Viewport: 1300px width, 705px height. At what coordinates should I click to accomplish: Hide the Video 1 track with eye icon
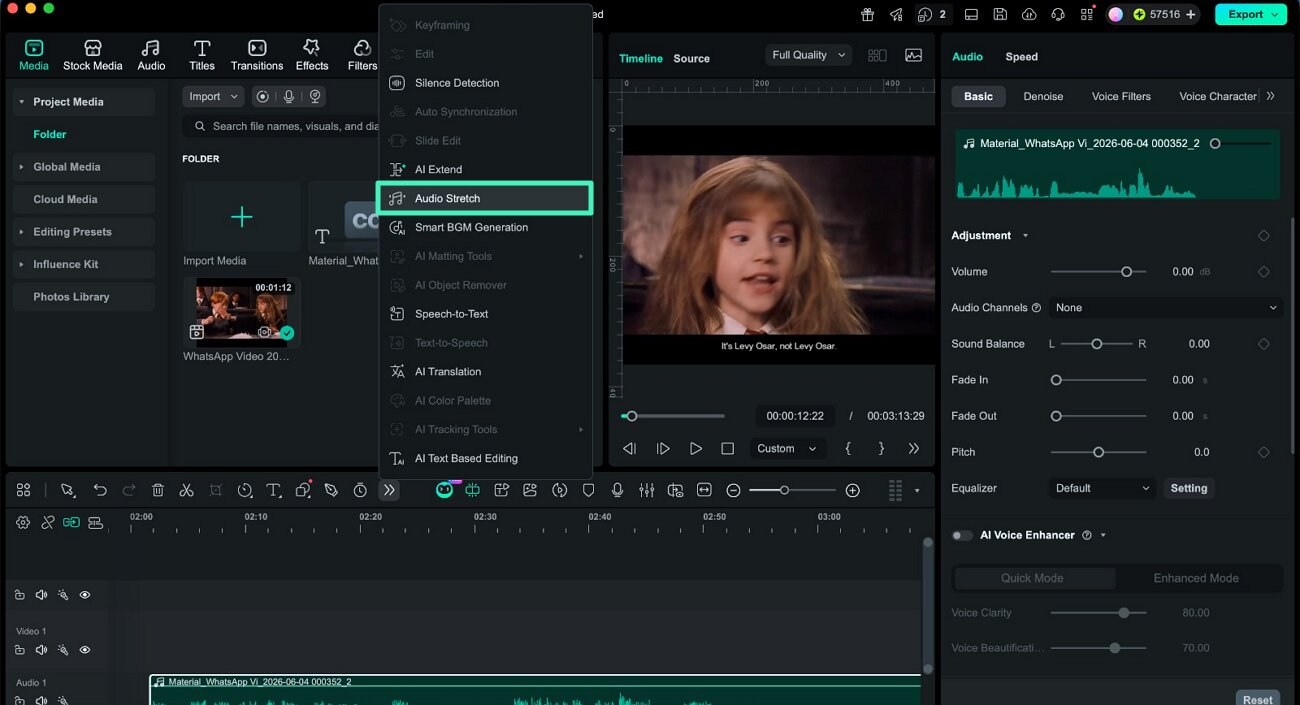(x=85, y=650)
